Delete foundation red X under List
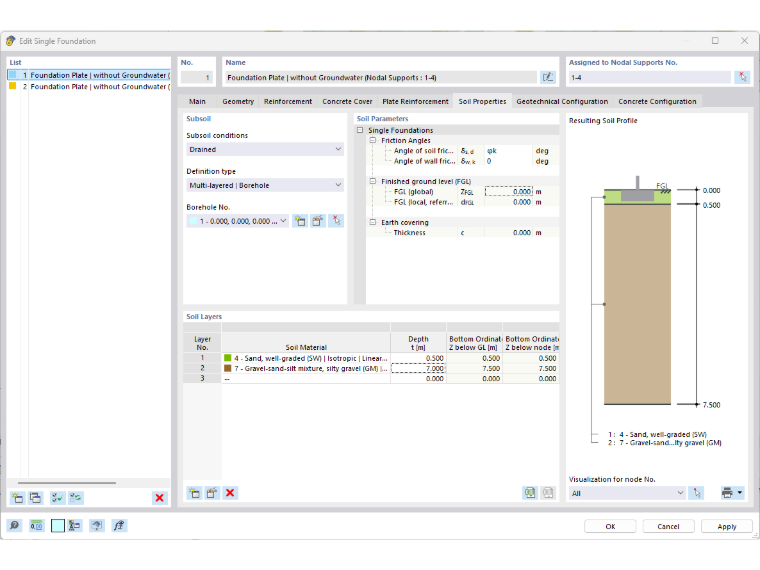Viewport: 760px width, 570px height. tap(159, 498)
